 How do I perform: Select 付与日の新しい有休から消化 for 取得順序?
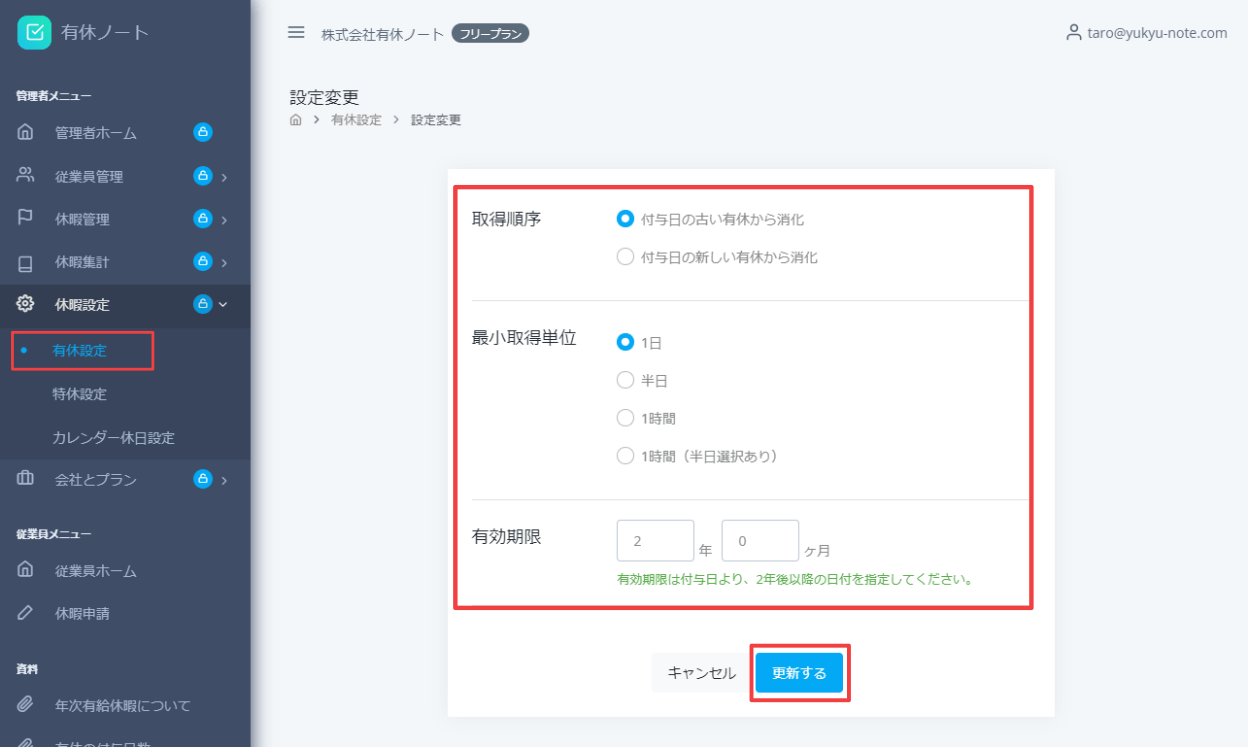point(625,256)
